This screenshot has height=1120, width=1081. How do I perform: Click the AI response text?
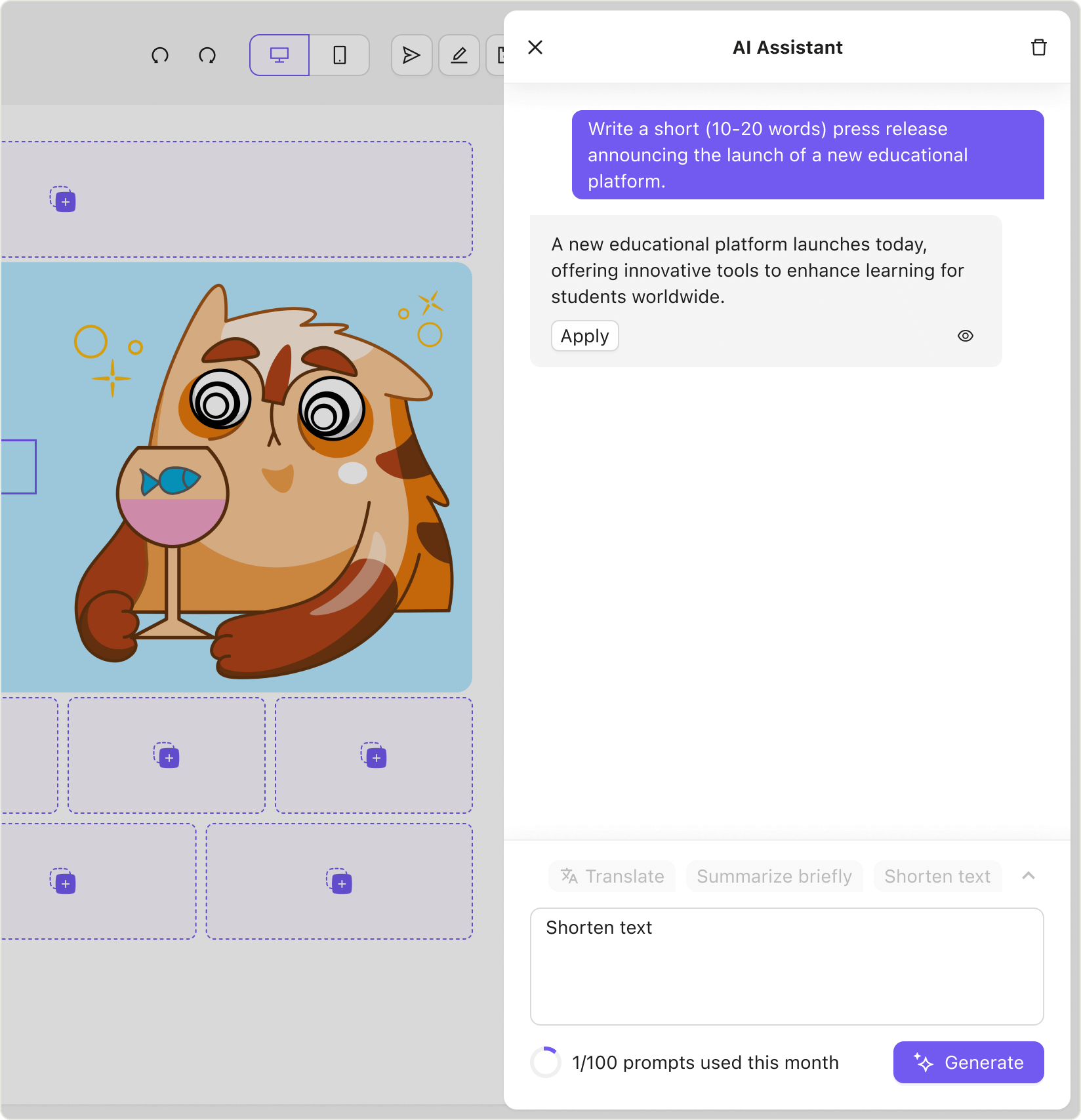point(758,270)
